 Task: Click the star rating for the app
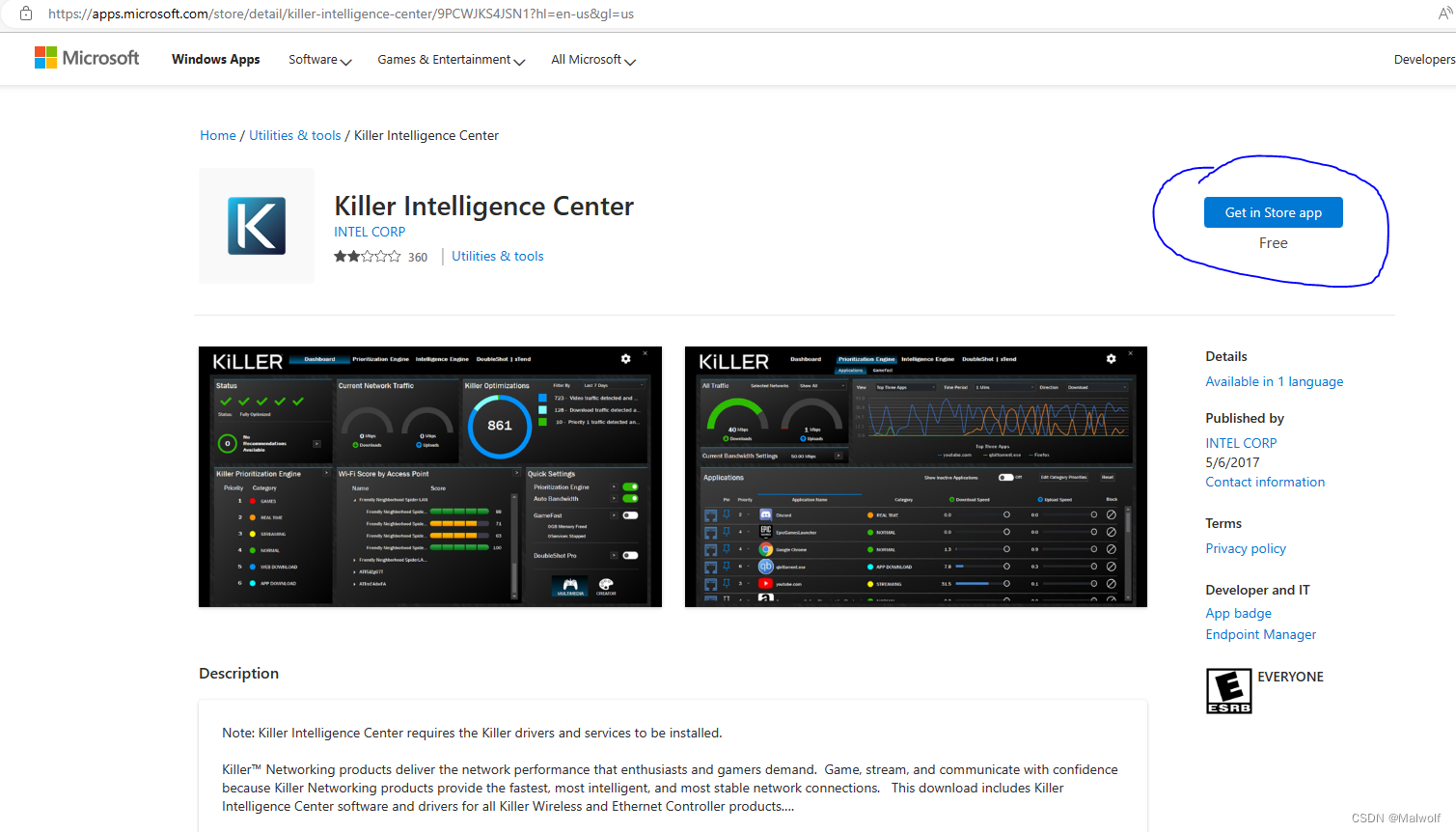coord(367,257)
